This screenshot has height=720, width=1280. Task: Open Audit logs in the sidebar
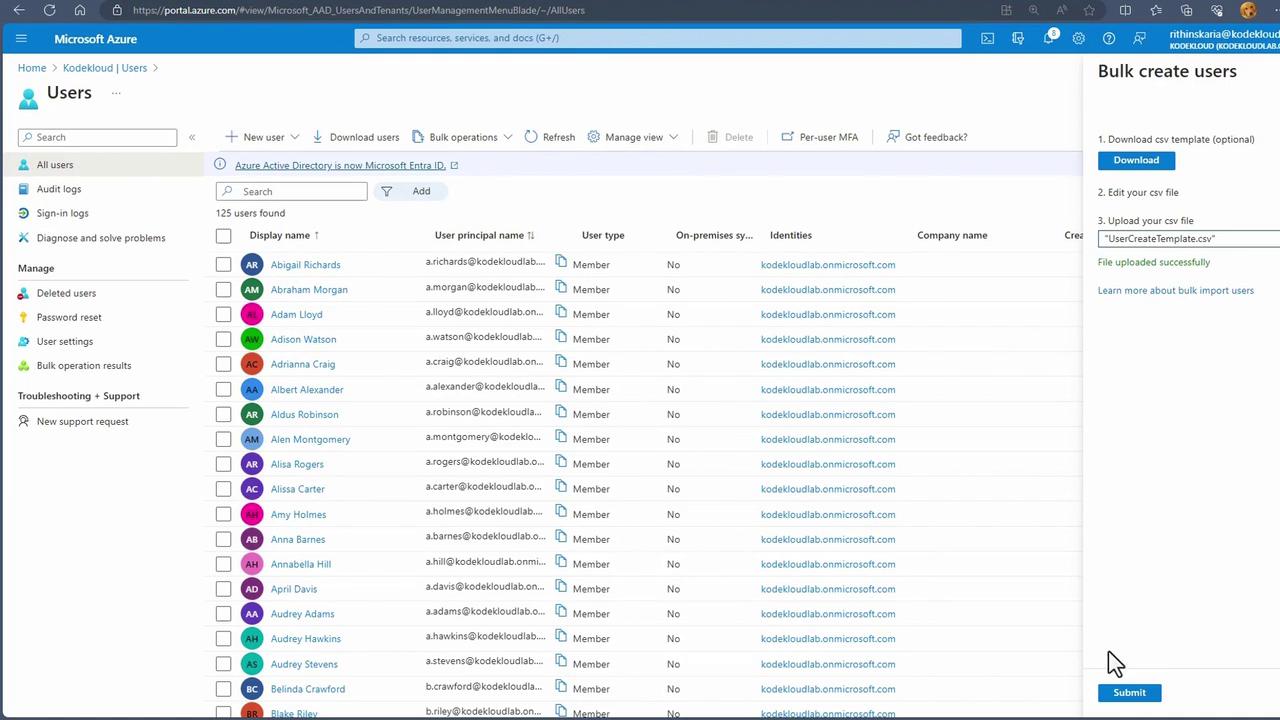59,189
